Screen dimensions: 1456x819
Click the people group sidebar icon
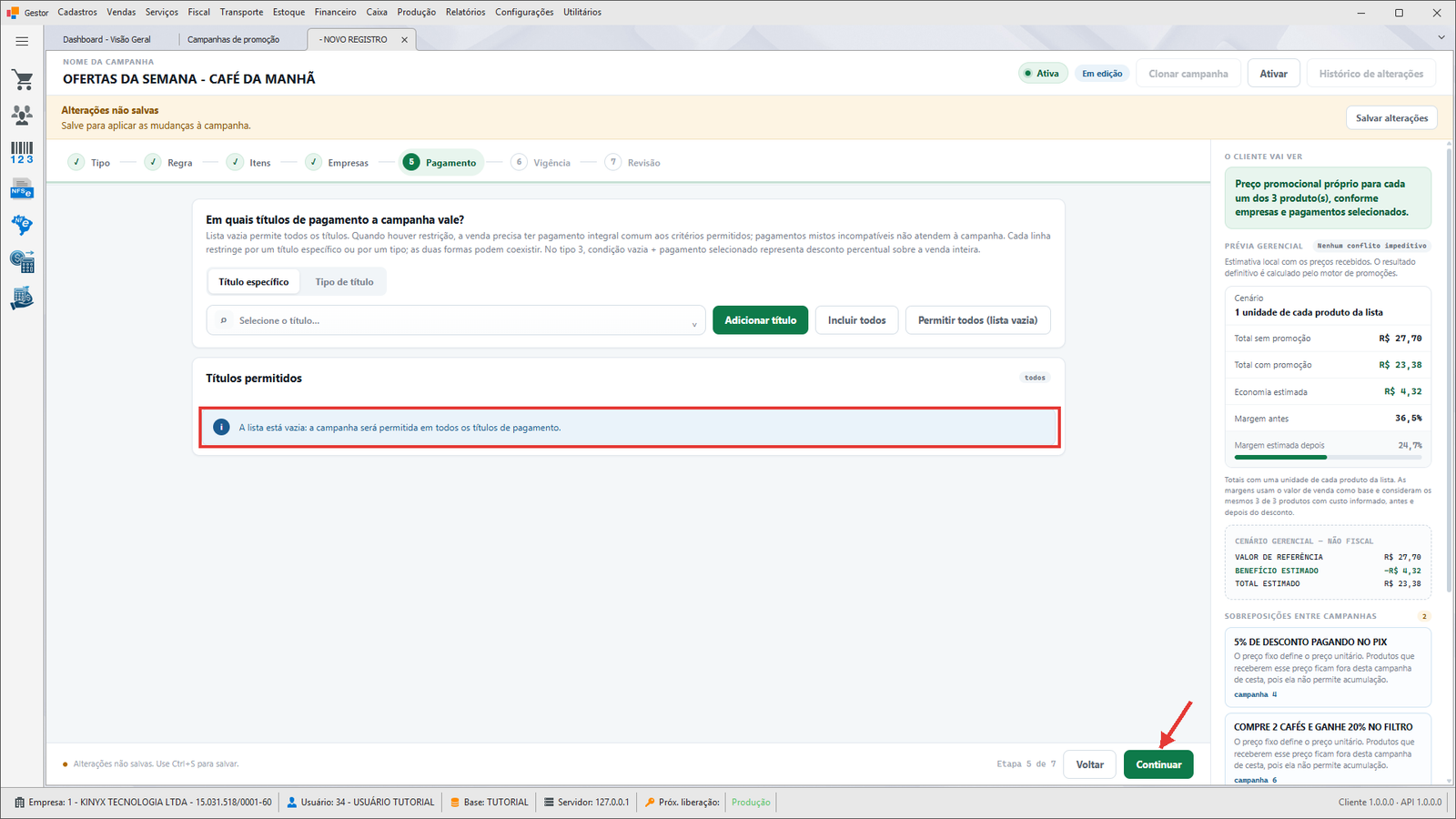point(22,116)
